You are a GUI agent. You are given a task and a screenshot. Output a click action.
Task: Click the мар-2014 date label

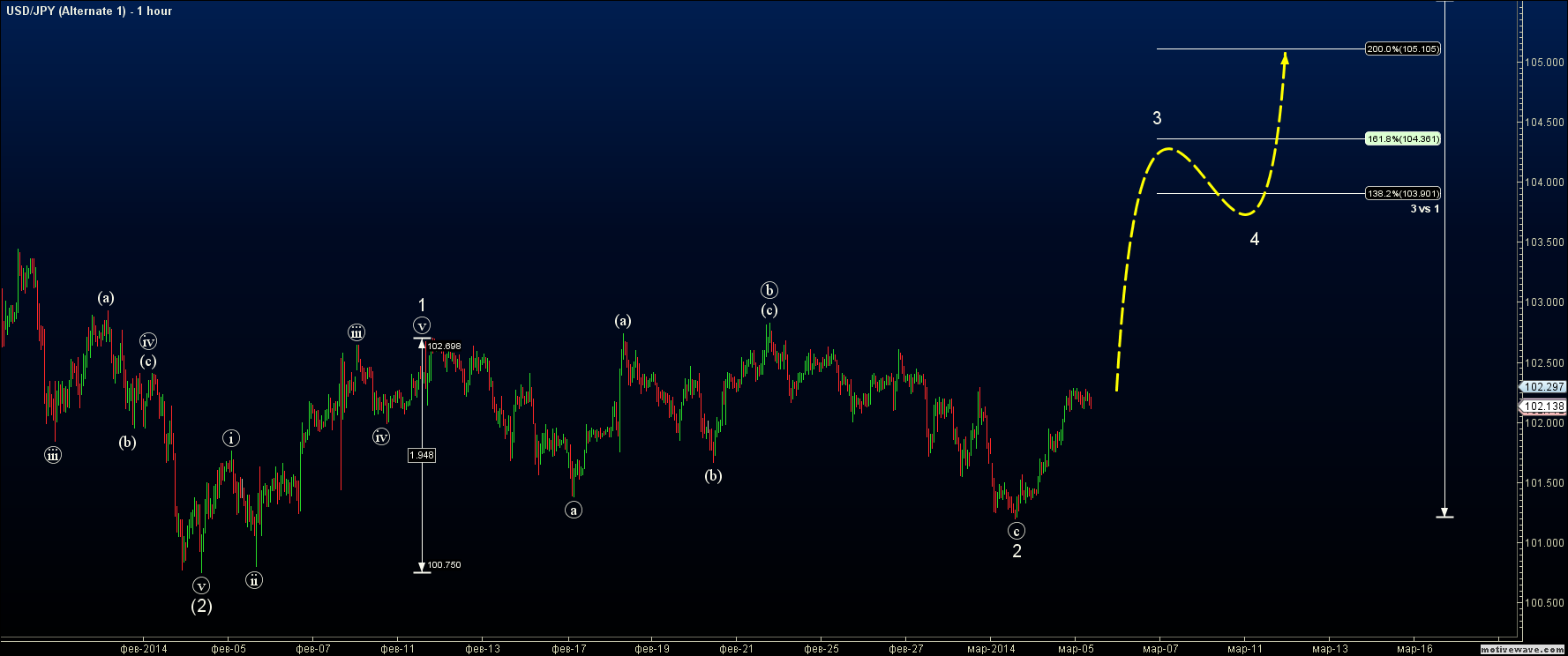991,649
